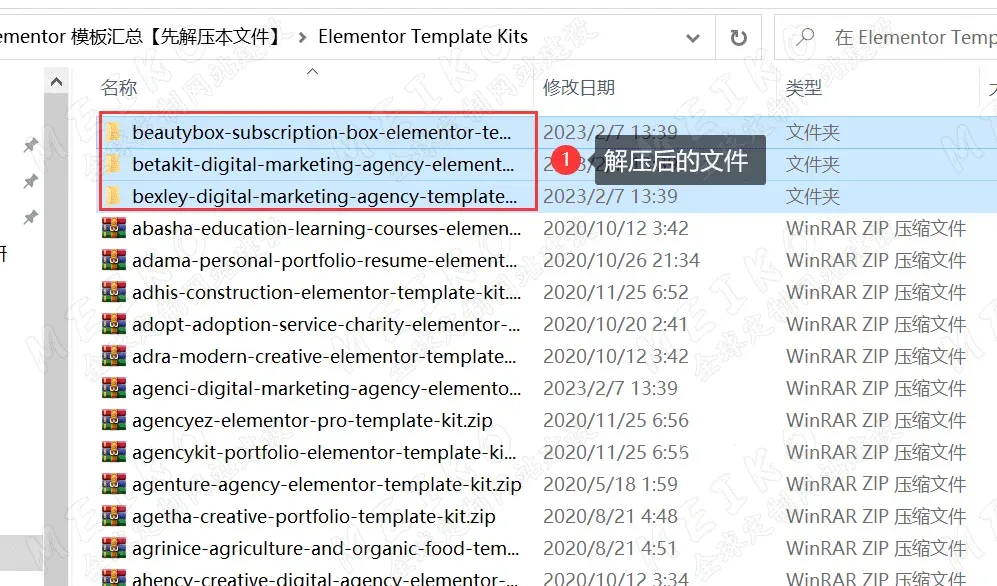This screenshot has width=997, height=586.
Task: Sort files by 类型 column header
Action: (804, 88)
